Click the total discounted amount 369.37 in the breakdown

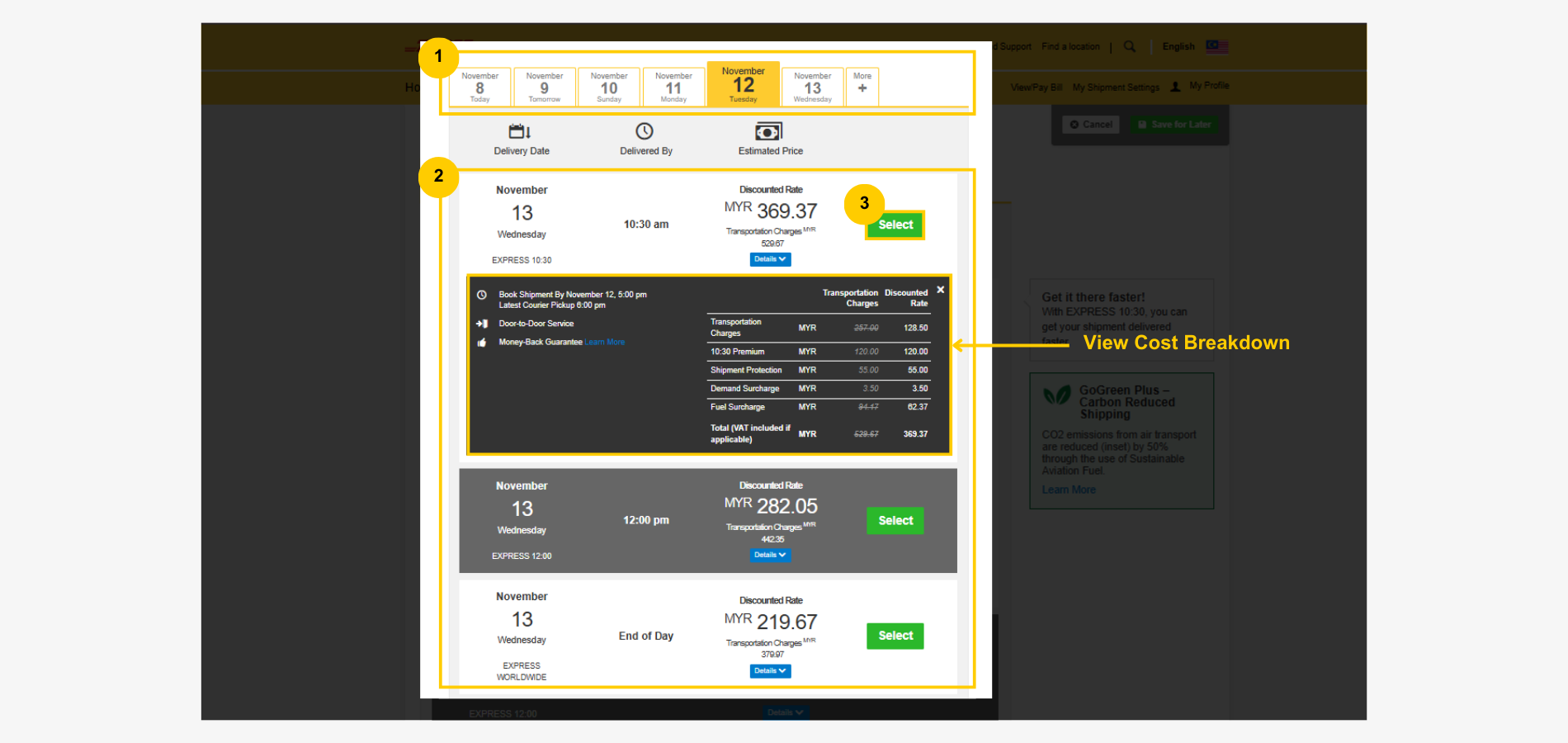[x=915, y=433]
